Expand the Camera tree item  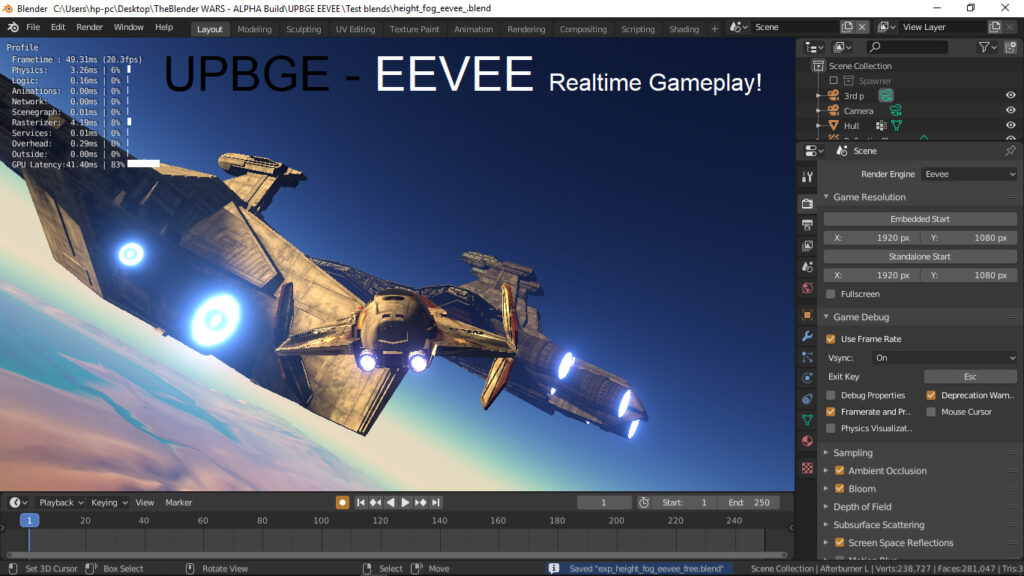(x=818, y=111)
